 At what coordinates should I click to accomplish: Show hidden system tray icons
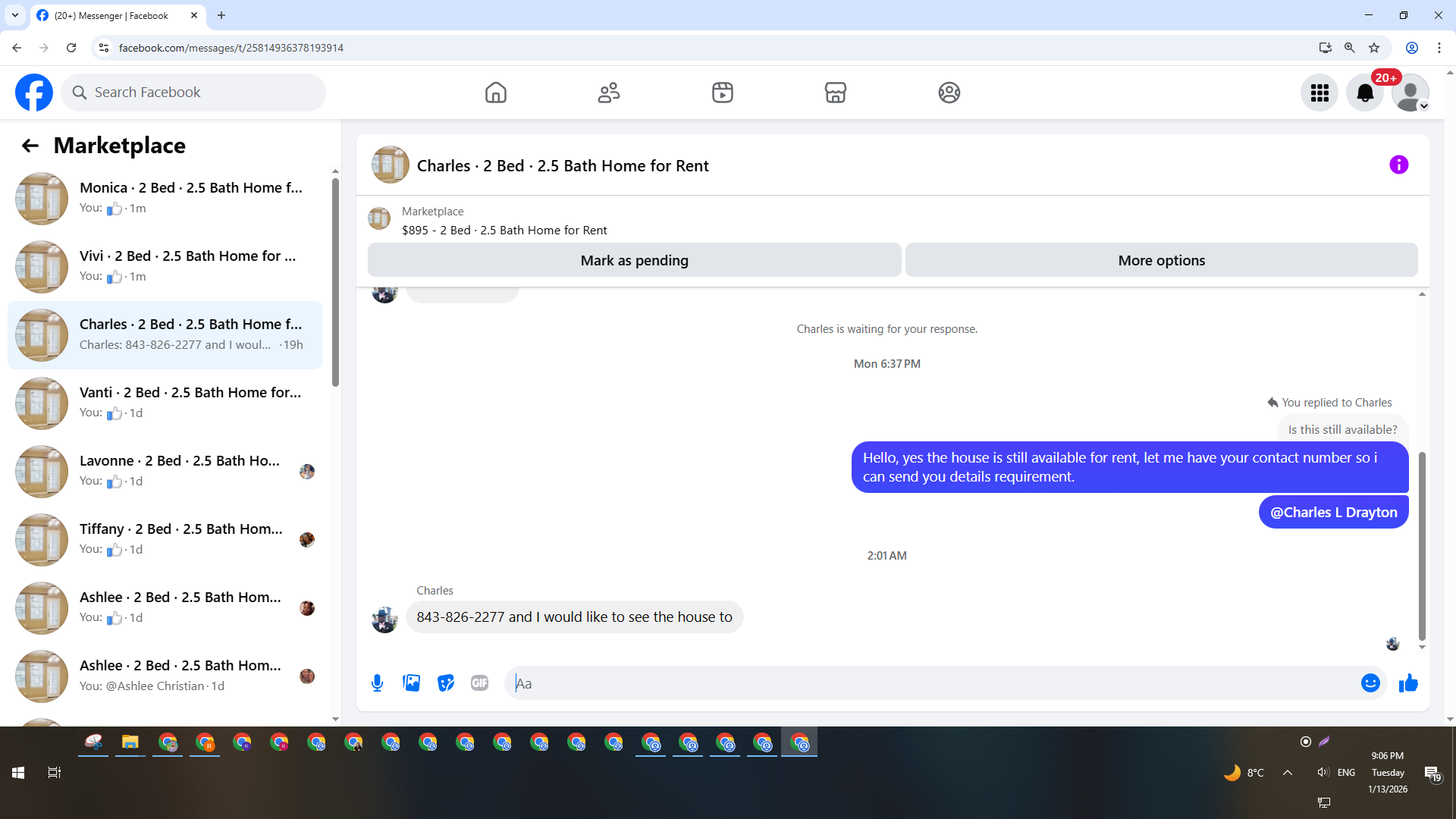1288,773
